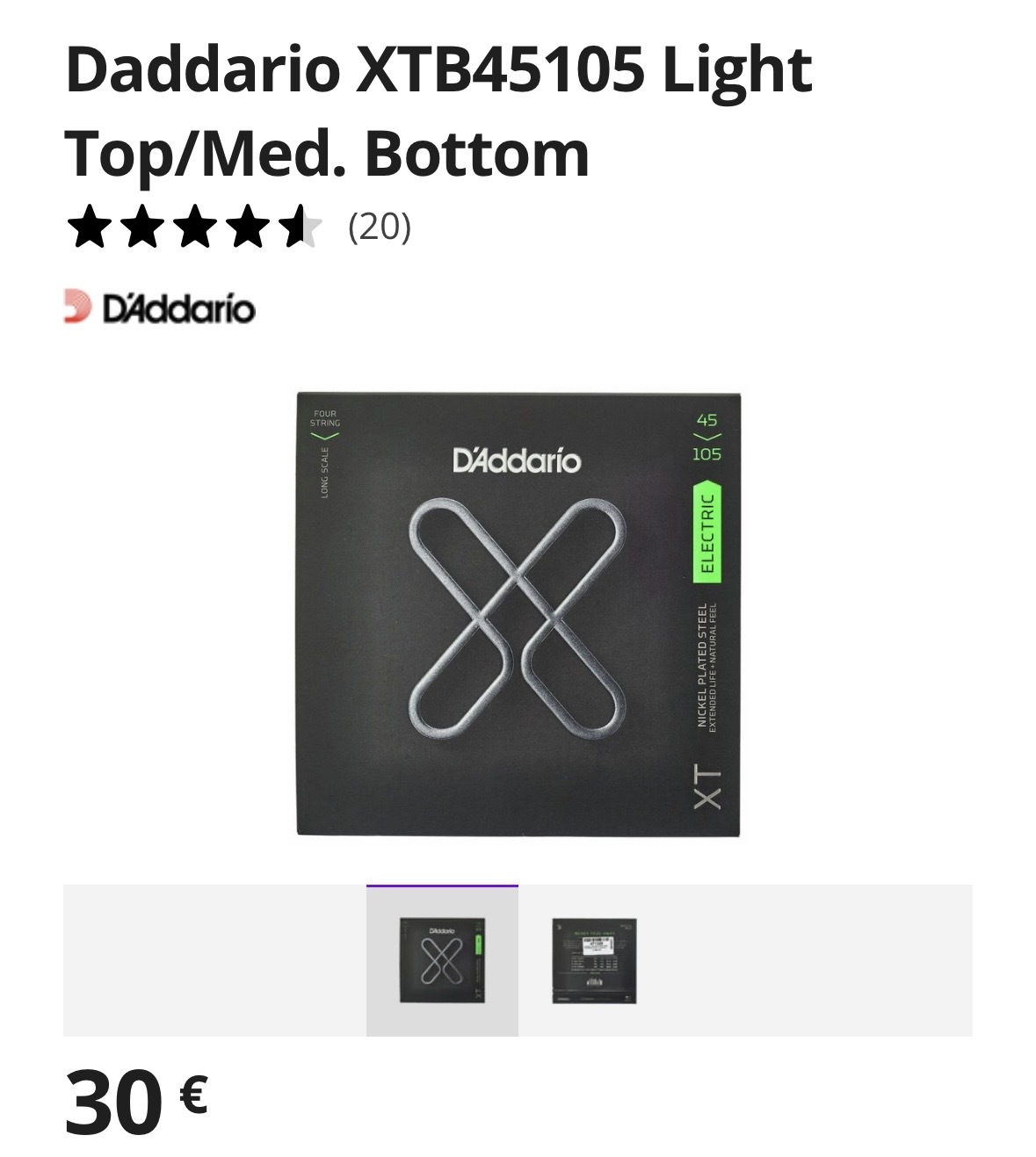Click the FOUR STRING marking on the package
The image size is (1036, 1157).
[x=324, y=418]
